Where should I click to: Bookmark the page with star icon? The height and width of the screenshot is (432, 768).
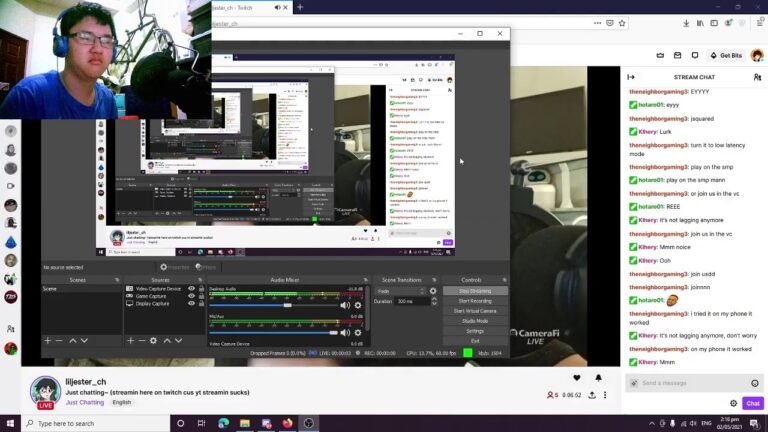pos(622,23)
